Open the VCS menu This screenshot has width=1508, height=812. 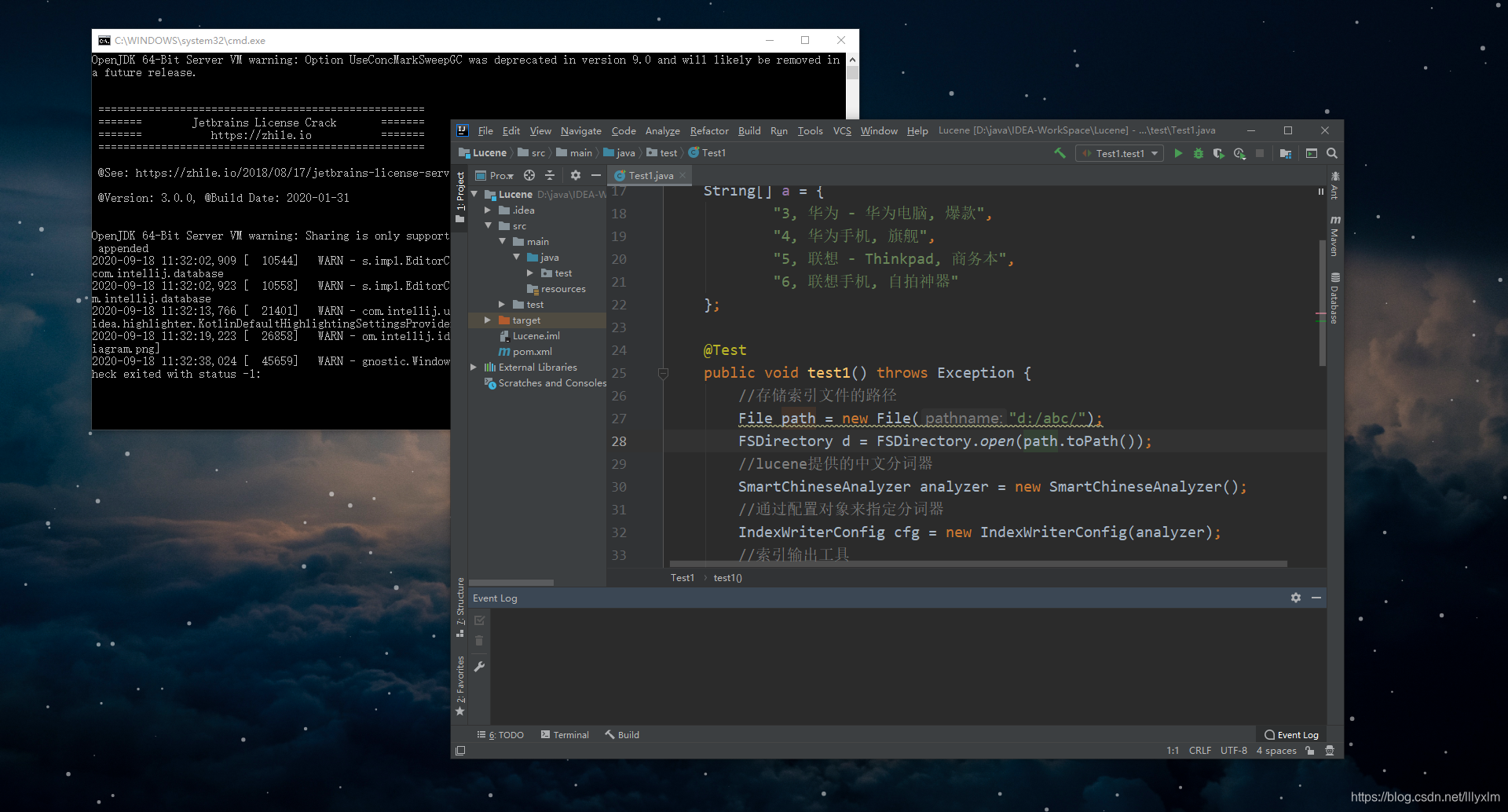click(842, 130)
